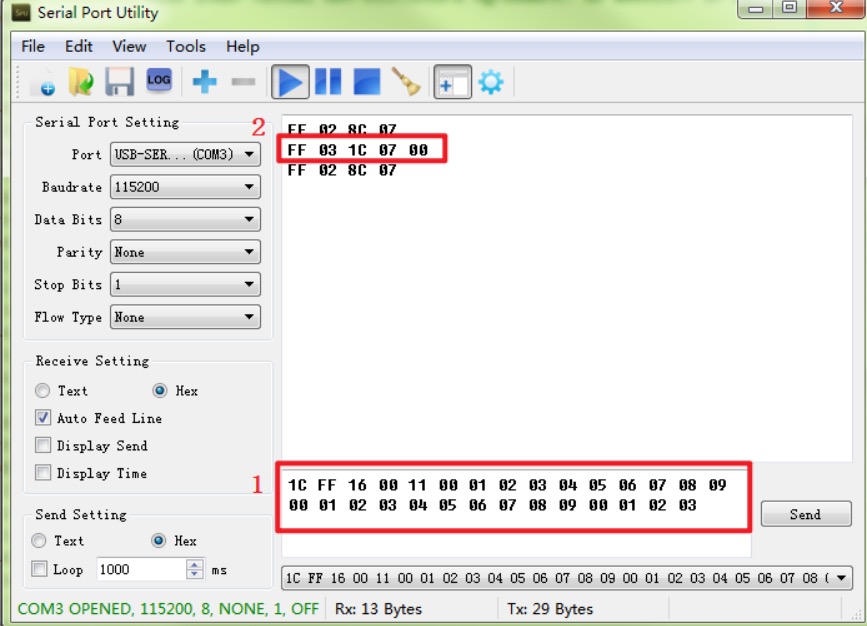Toggle the LOG recording icon
The image size is (867, 626).
coord(158,80)
